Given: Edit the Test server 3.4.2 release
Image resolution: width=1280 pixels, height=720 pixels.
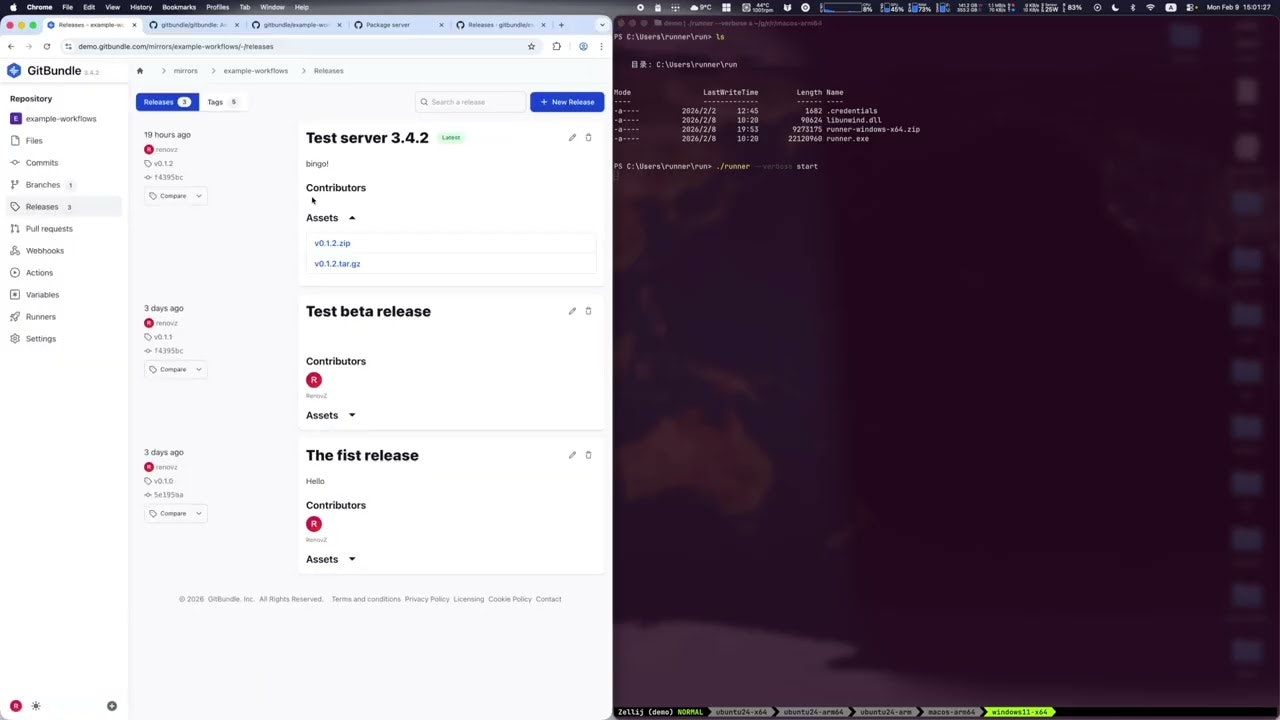Looking at the screenshot, I should (x=572, y=138).
